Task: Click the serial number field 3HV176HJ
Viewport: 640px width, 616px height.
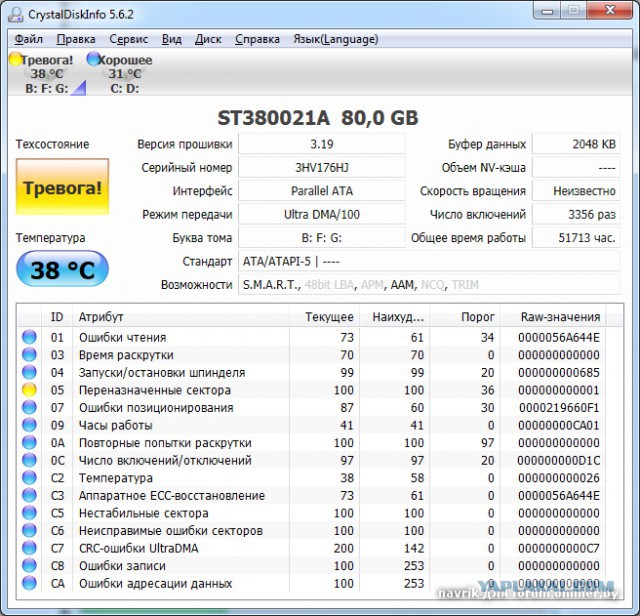Action: [x=322, y=168]
